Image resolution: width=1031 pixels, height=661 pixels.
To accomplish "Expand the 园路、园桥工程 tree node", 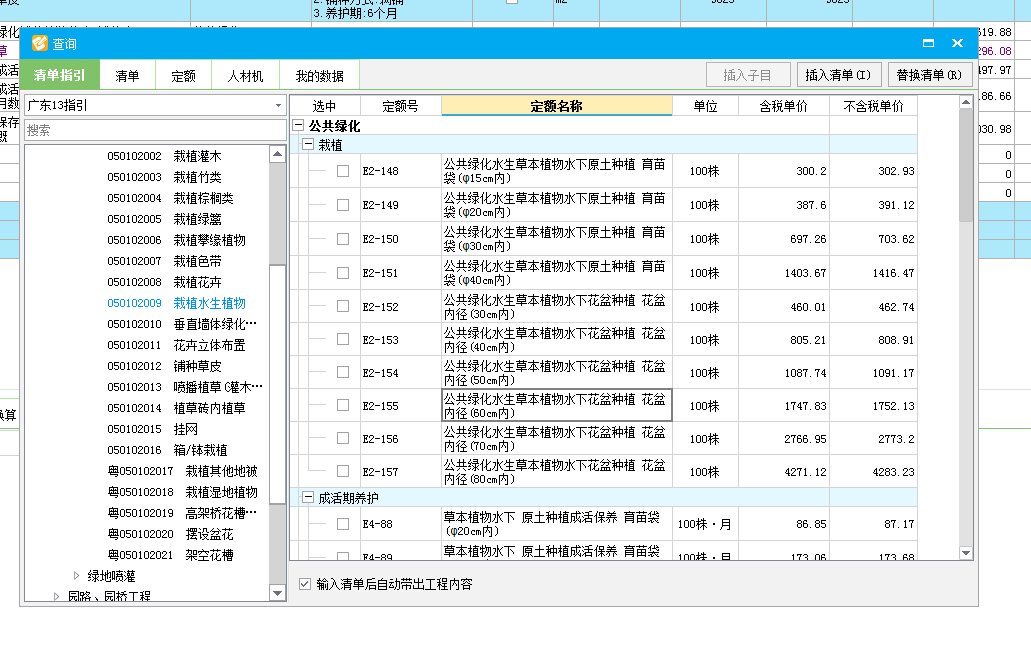I will click(56, 596).
